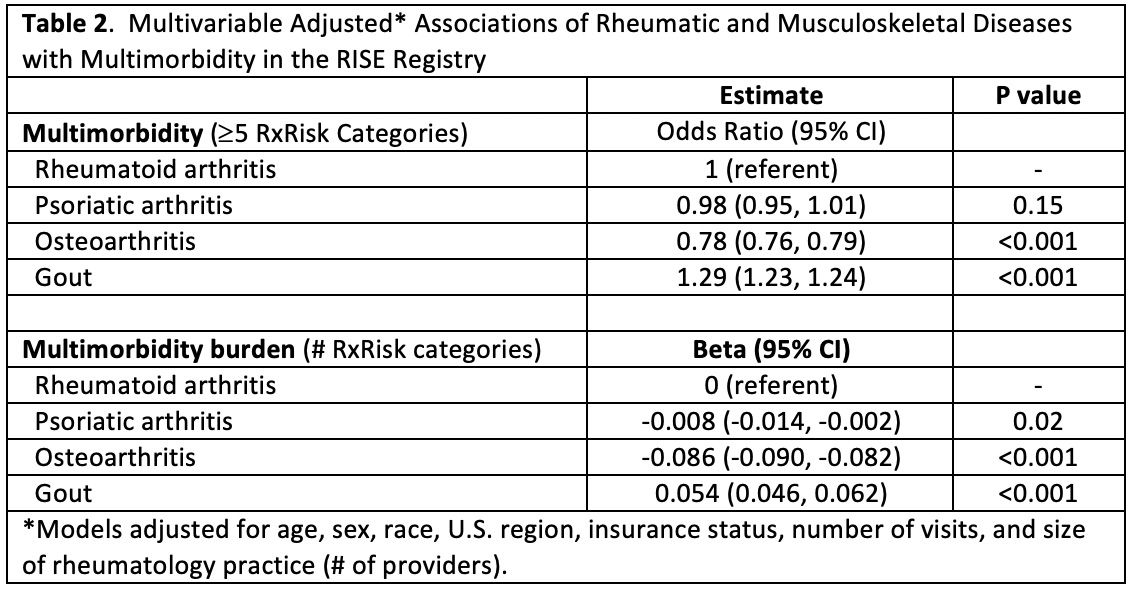This screenshot has width=1130, height=590.
Task: Select Psoriatic arthritis label beside 0.98 estimate
Action: click(x=133, y=204)
